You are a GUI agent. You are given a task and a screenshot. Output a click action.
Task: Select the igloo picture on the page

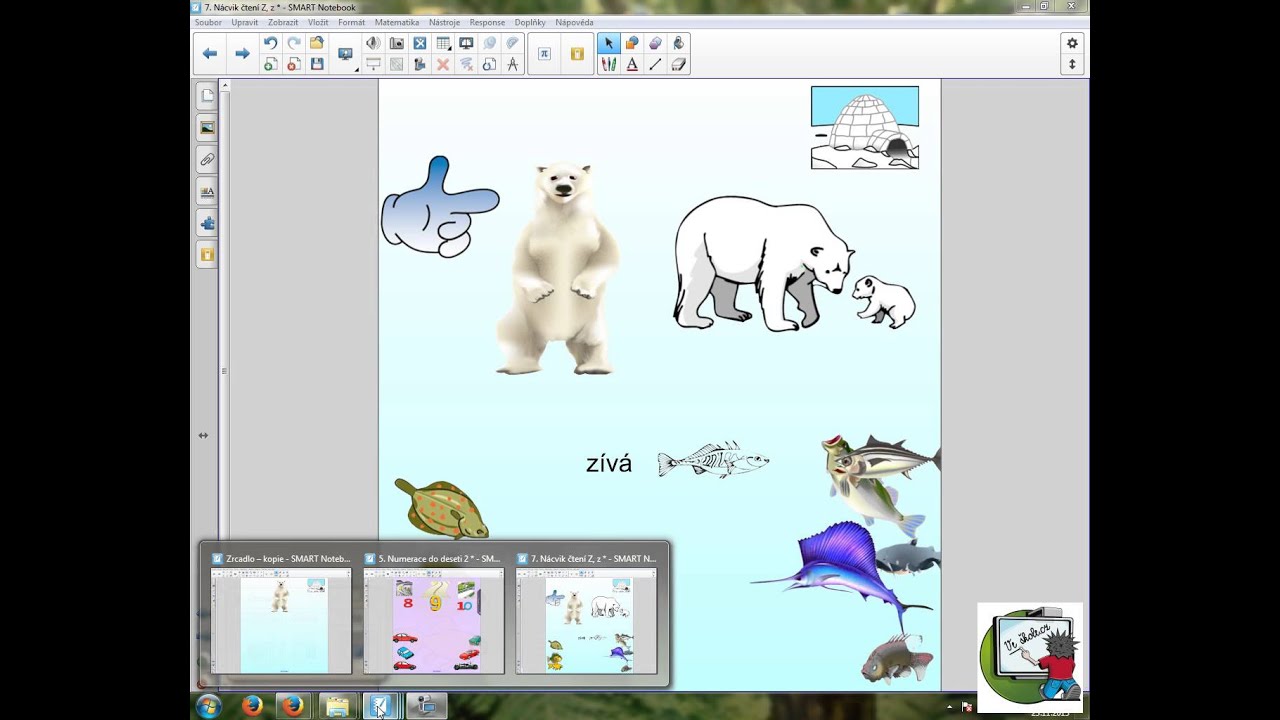point(865,127)
